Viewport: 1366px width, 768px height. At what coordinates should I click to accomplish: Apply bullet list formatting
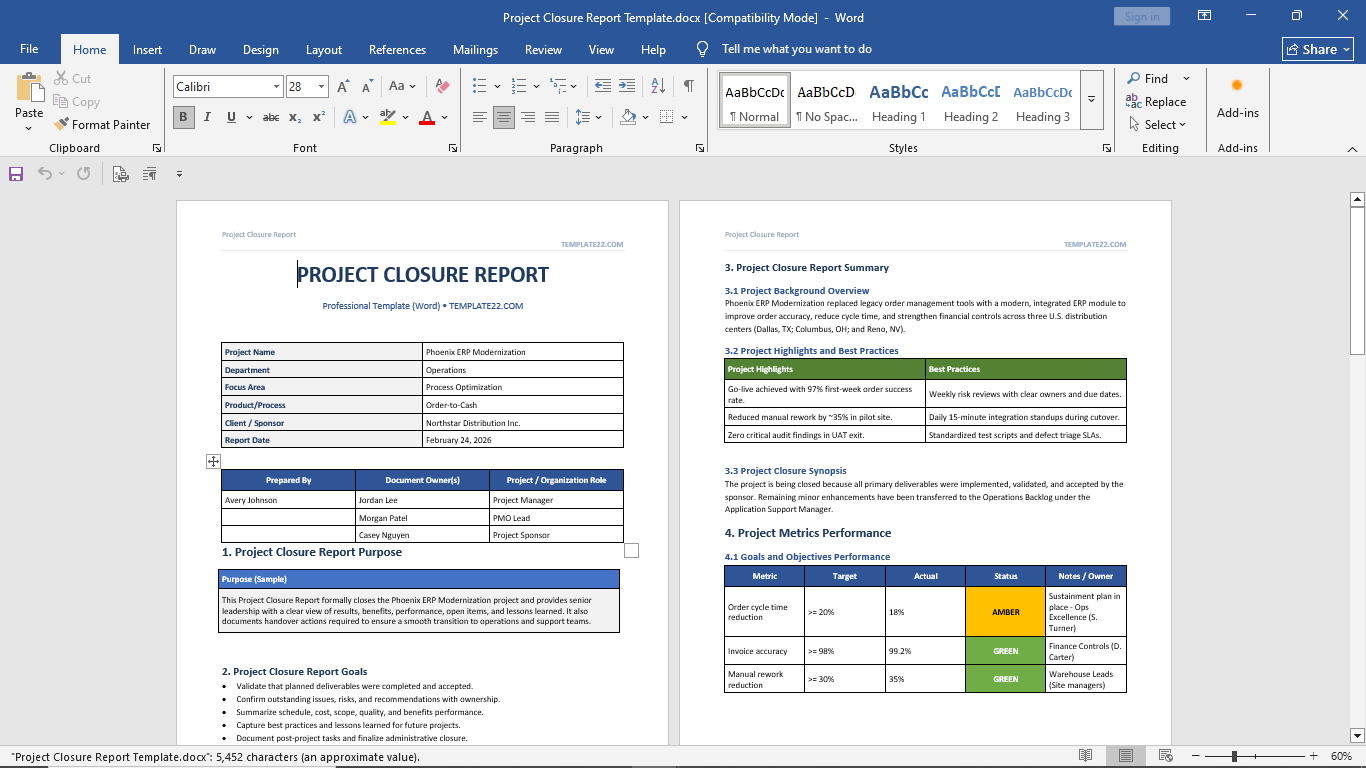[x=480, y=86]
